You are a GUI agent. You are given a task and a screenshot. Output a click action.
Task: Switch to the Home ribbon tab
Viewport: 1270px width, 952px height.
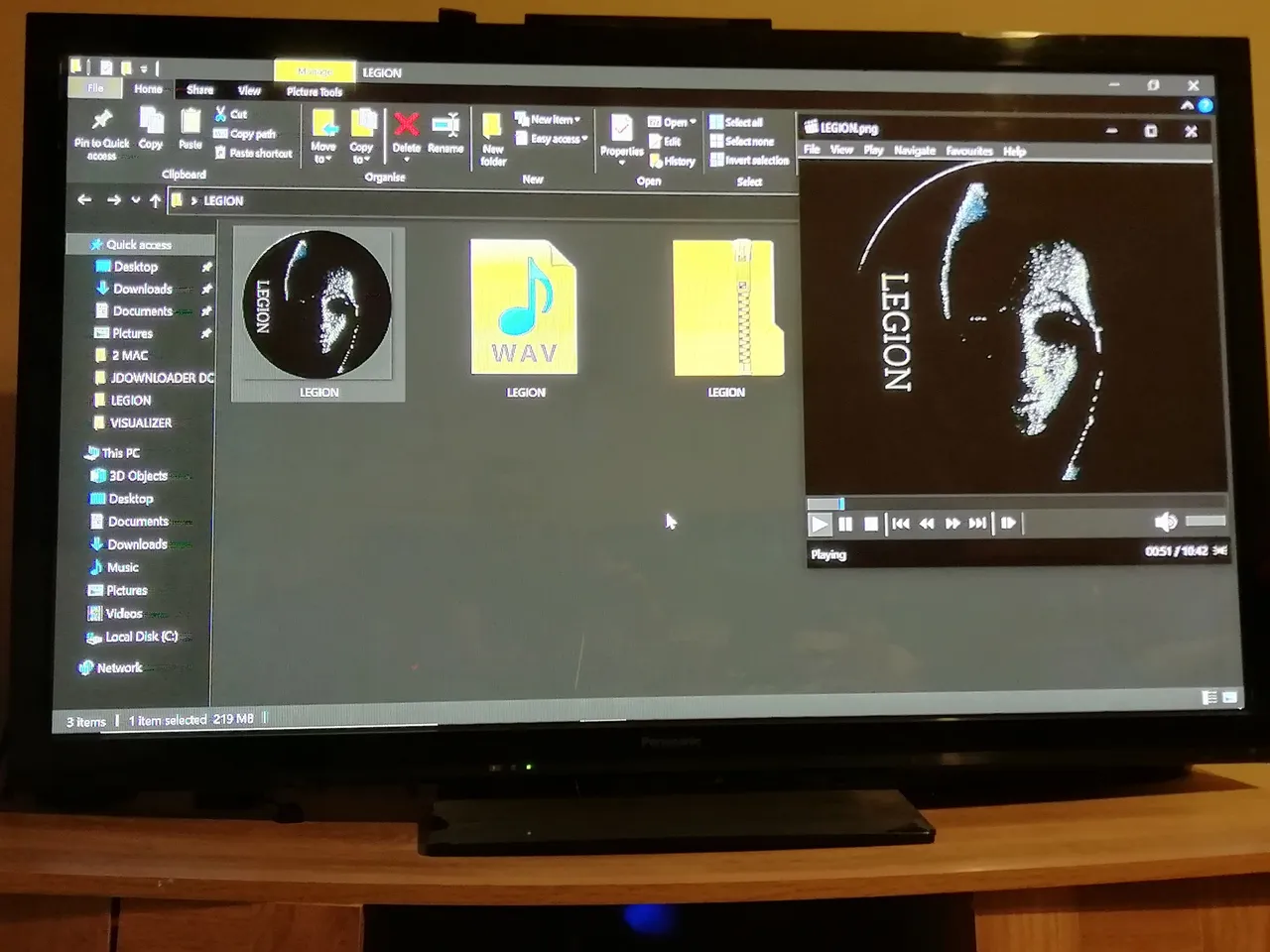click(x=148, y=89)
